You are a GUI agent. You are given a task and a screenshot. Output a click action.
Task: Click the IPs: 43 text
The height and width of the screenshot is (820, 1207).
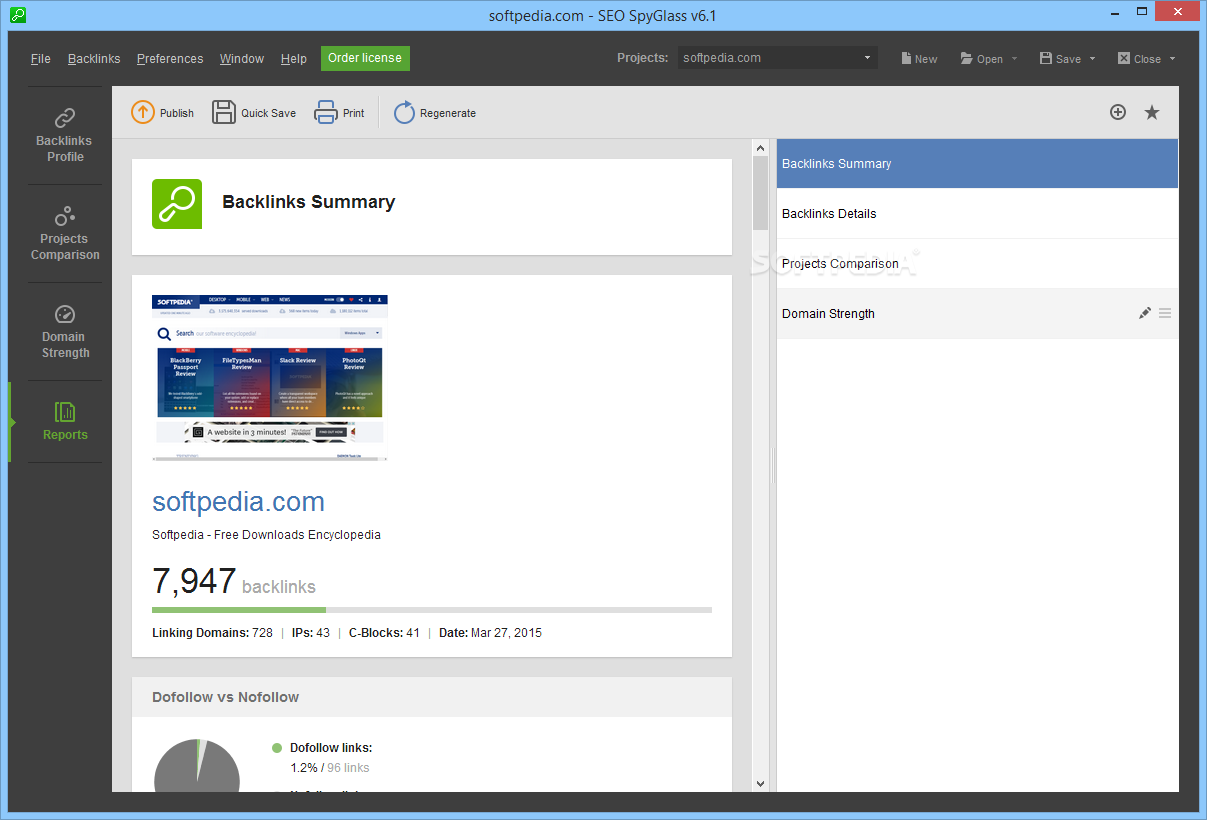click(310, 633)
